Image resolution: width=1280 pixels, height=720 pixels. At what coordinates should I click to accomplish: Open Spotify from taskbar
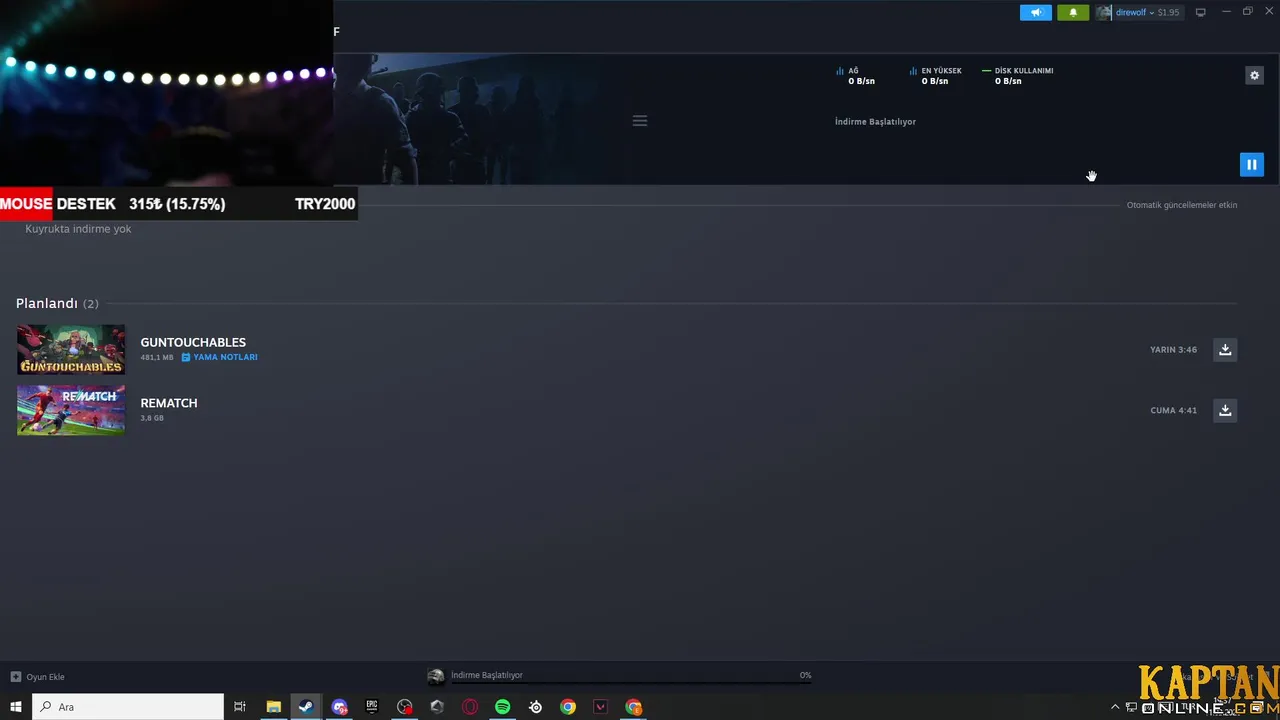point(503,707)
